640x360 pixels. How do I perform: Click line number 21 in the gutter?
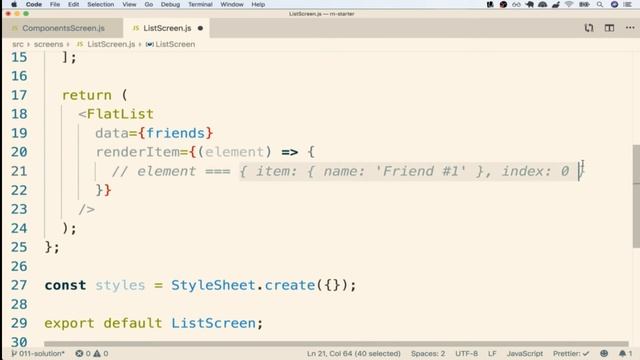(19, 171)
